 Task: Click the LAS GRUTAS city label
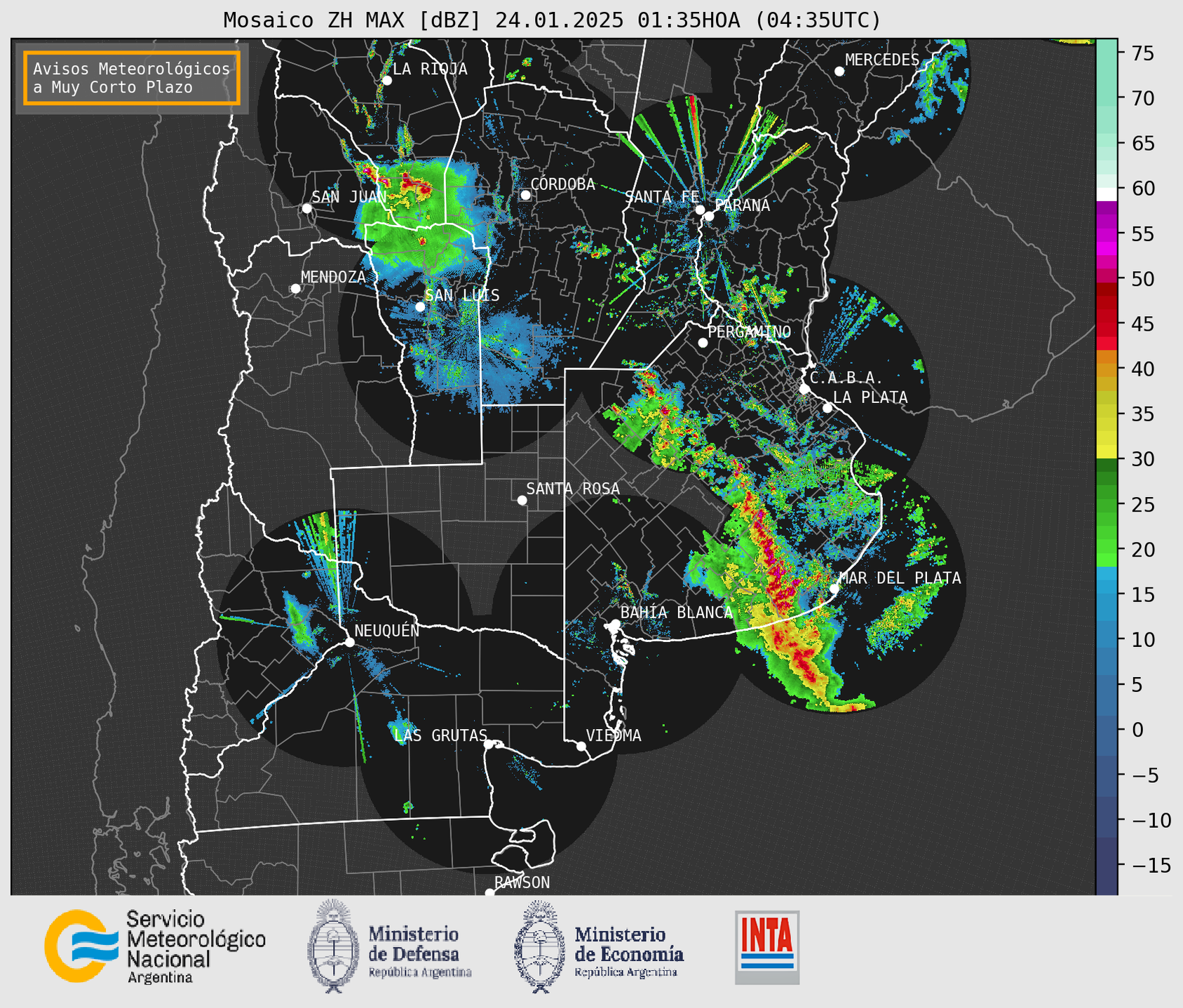pyautogui.click(x=440, y=735)
